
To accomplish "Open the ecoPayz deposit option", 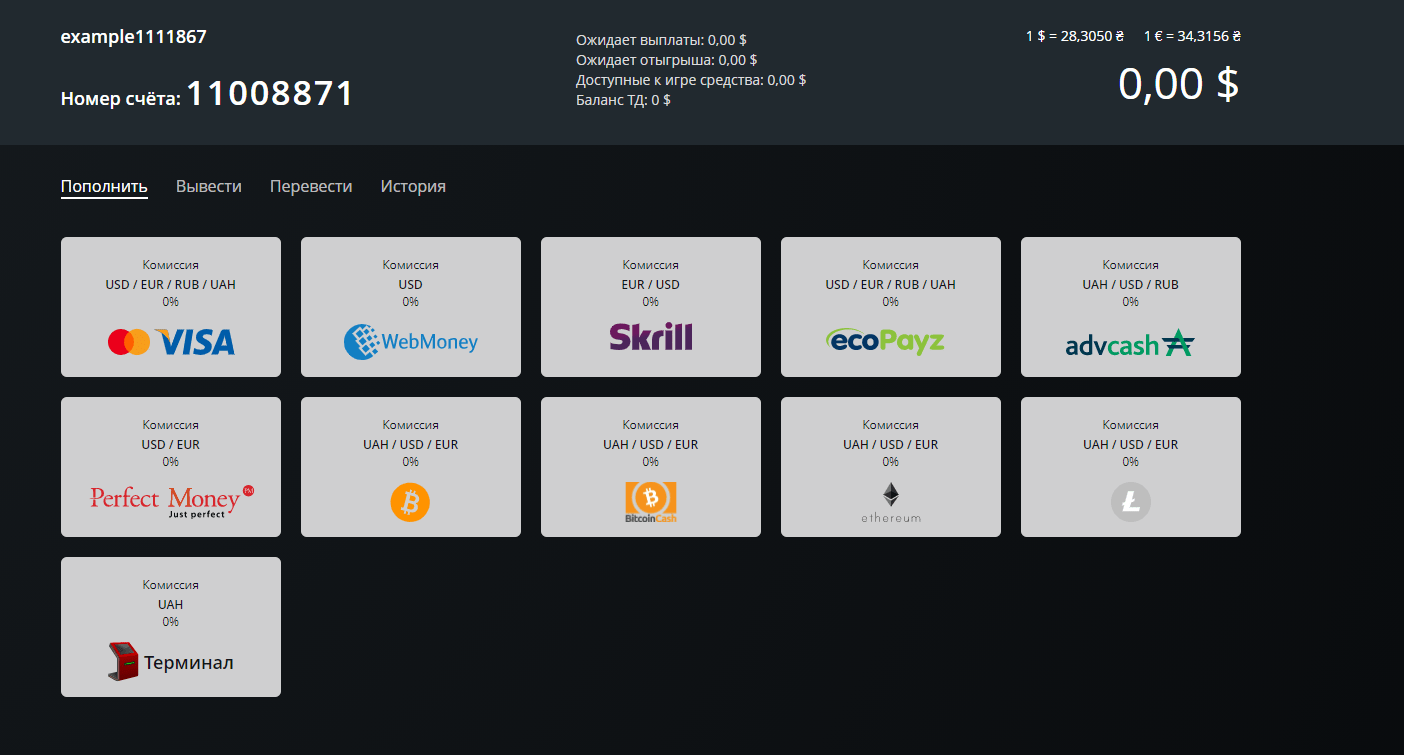I will click(x=891, y=307).
